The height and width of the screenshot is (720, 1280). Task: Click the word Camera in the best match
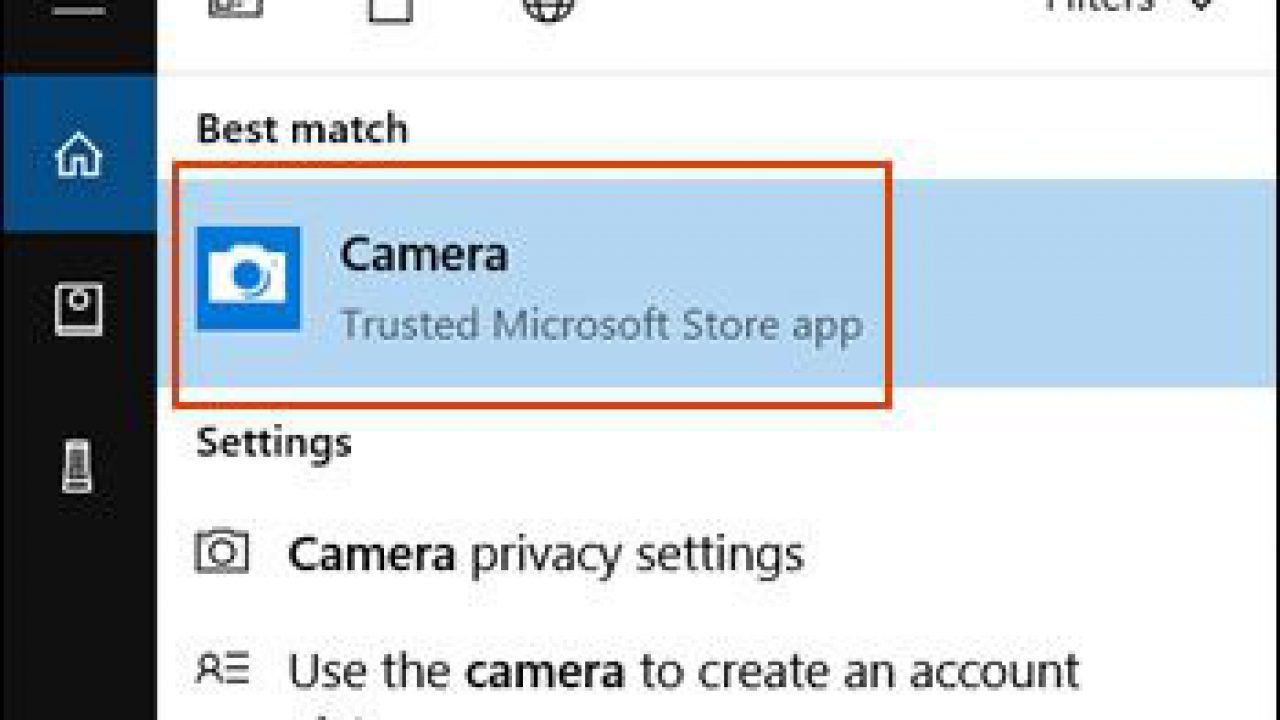point(424,254)
